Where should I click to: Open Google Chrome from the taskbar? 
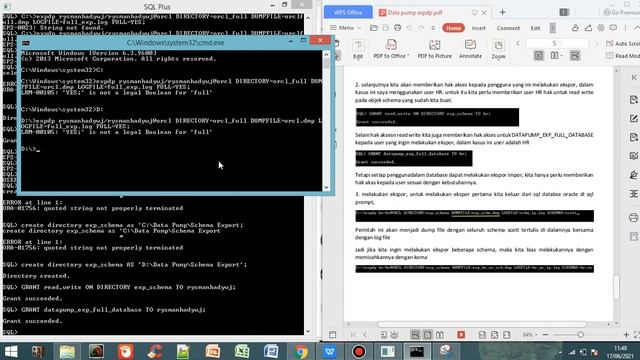tap(301, 351)
